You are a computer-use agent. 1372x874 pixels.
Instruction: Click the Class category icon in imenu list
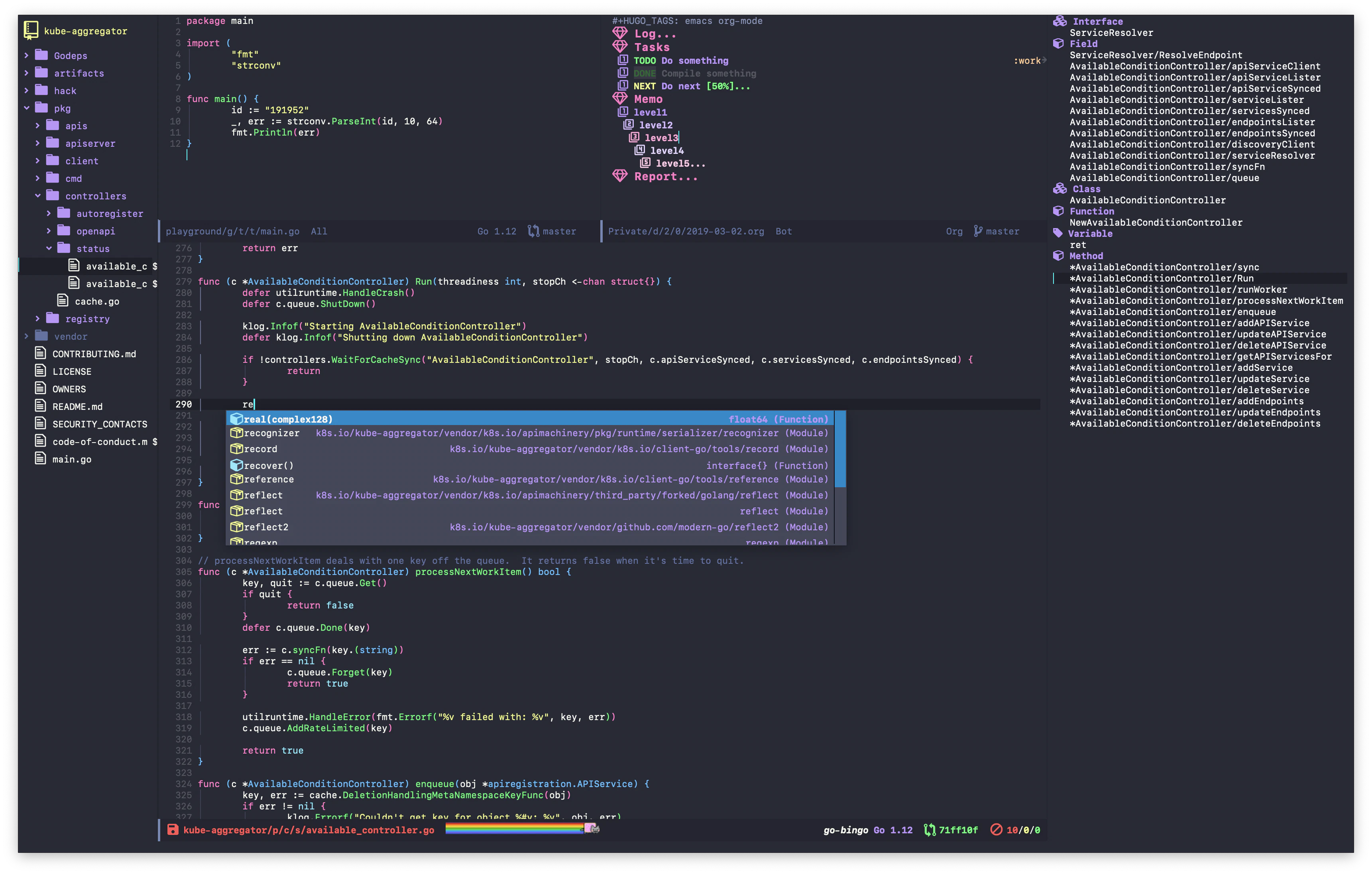coord(1060,189)
